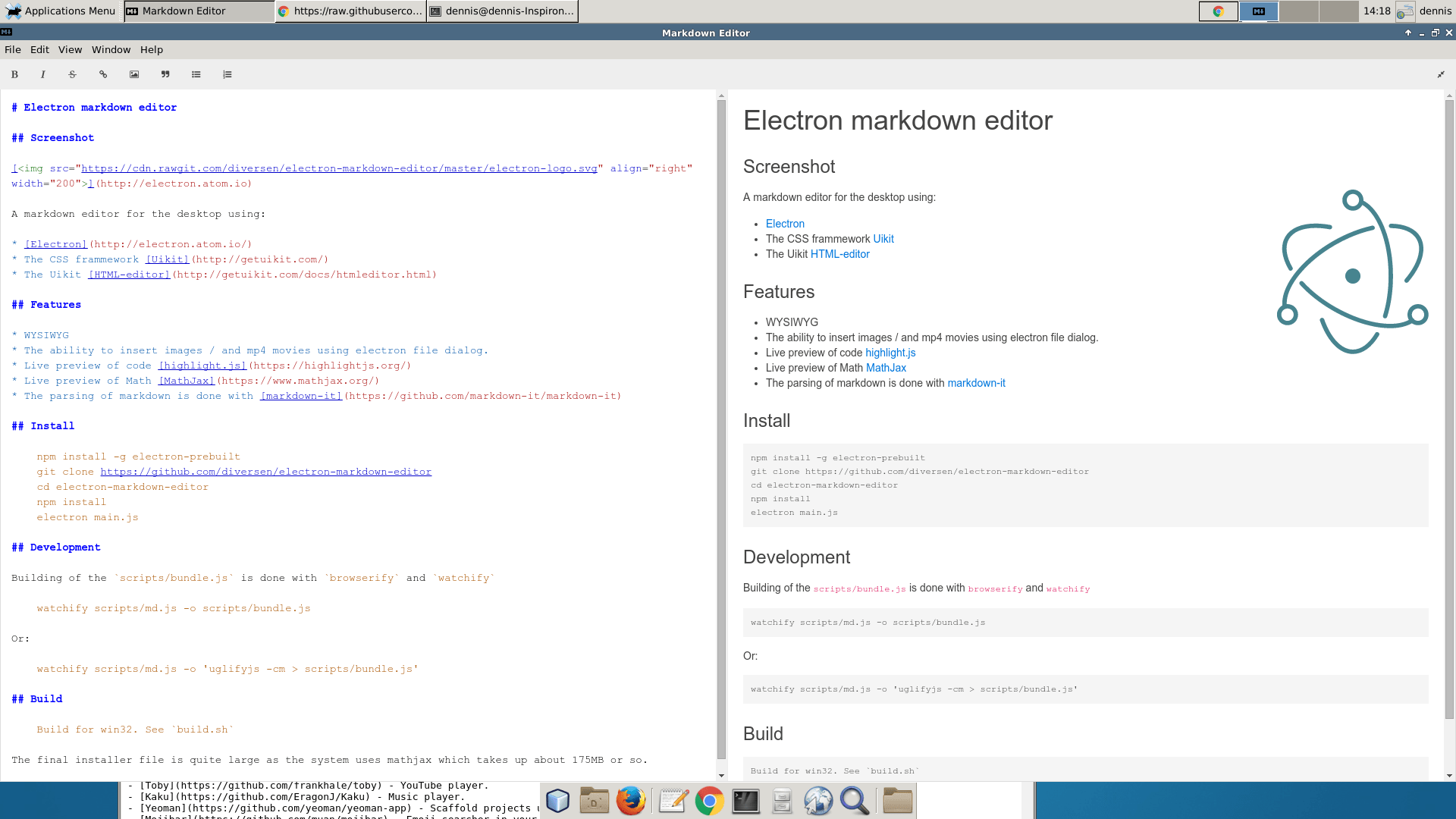Launch the notepad text editor from the dock
The image size is (1456, 819).
click(673, 801)
